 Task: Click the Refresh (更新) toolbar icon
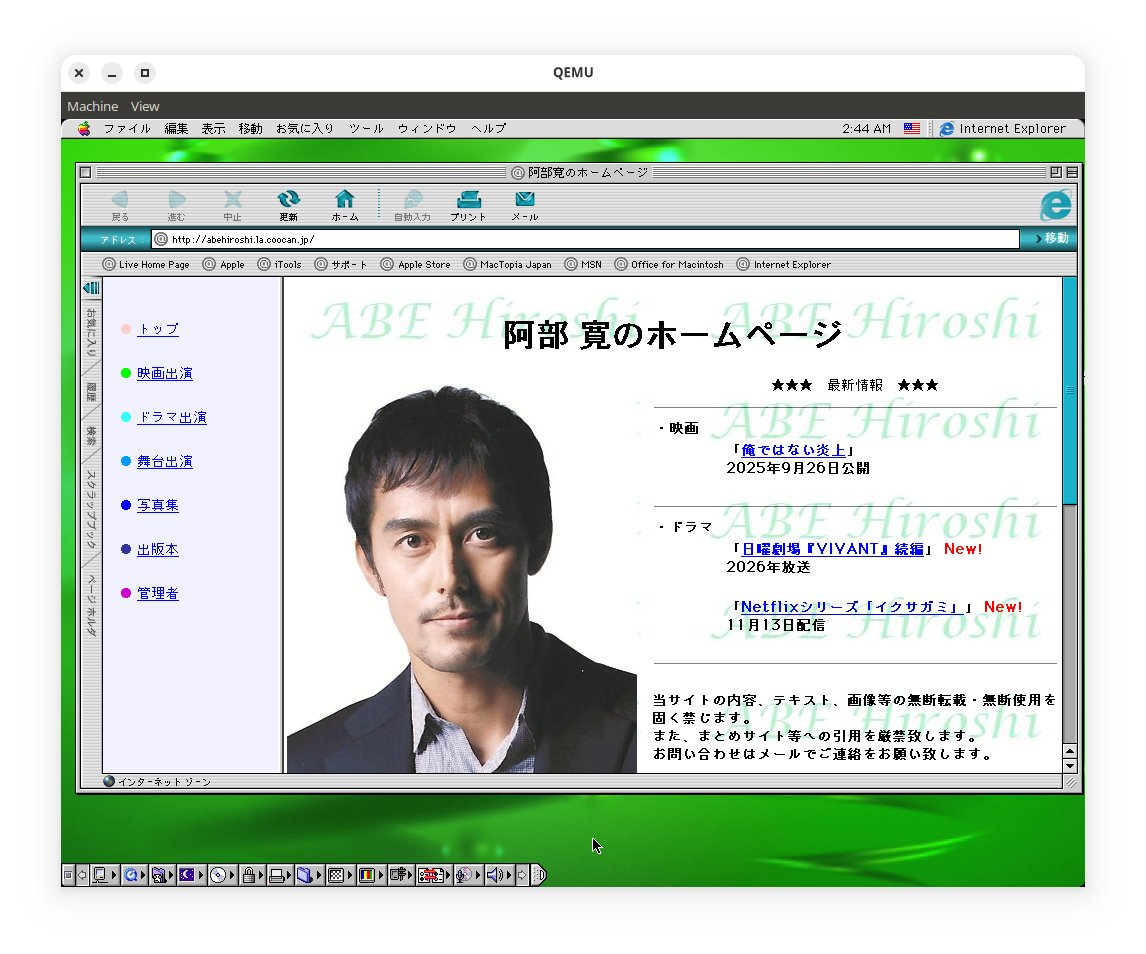[288, 204]
